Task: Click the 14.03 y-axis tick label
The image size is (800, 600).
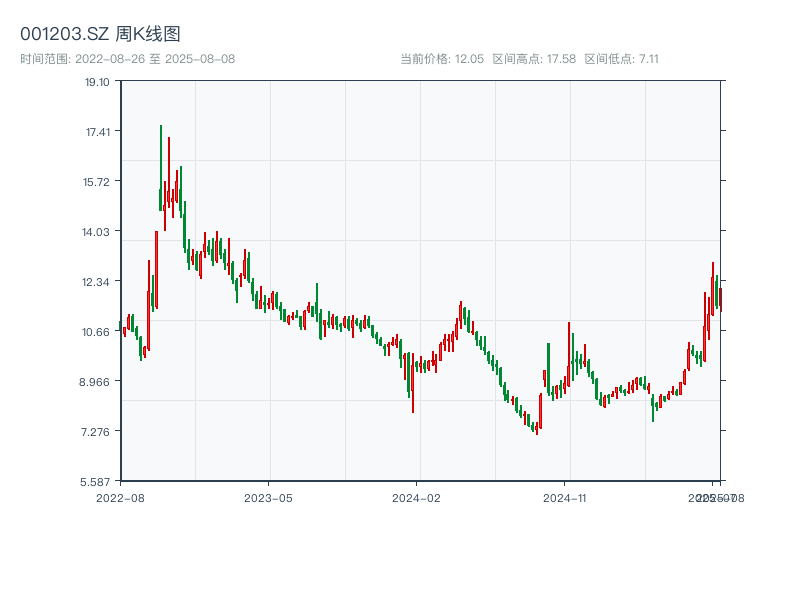Action: coord(98,232)
